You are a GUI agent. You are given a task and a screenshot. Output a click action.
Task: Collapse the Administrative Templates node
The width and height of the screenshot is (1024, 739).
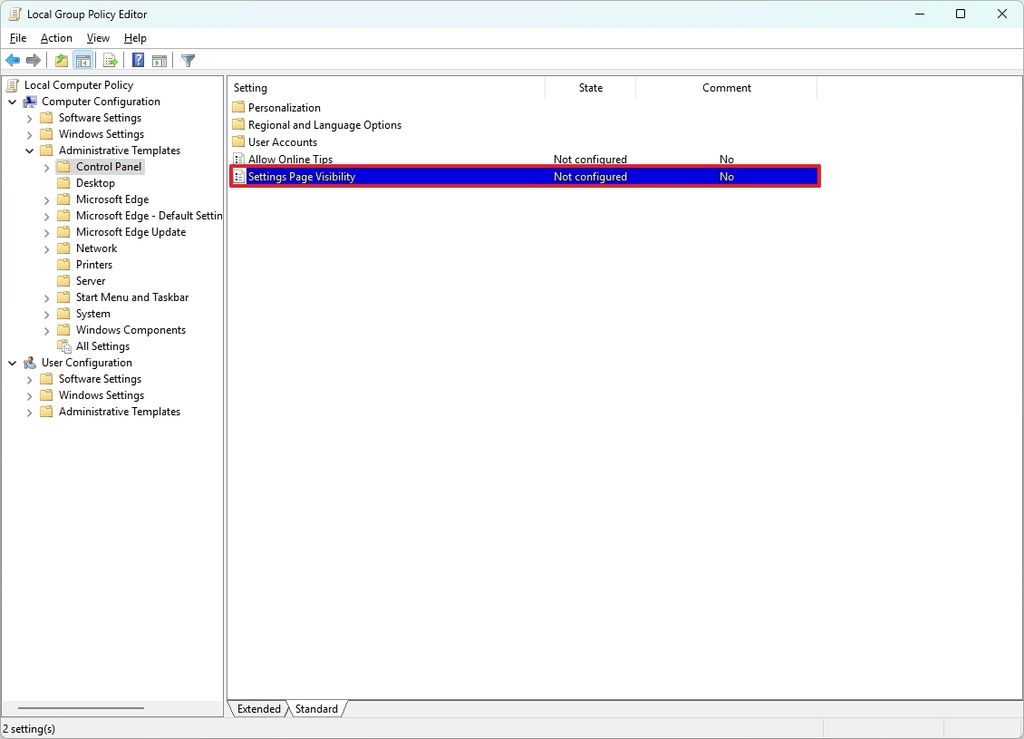coord(28,150)
